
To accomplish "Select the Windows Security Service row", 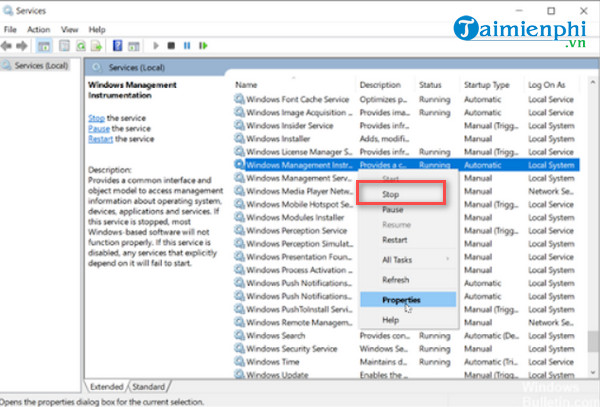I will pyautogui.click(x=406, y=348).
